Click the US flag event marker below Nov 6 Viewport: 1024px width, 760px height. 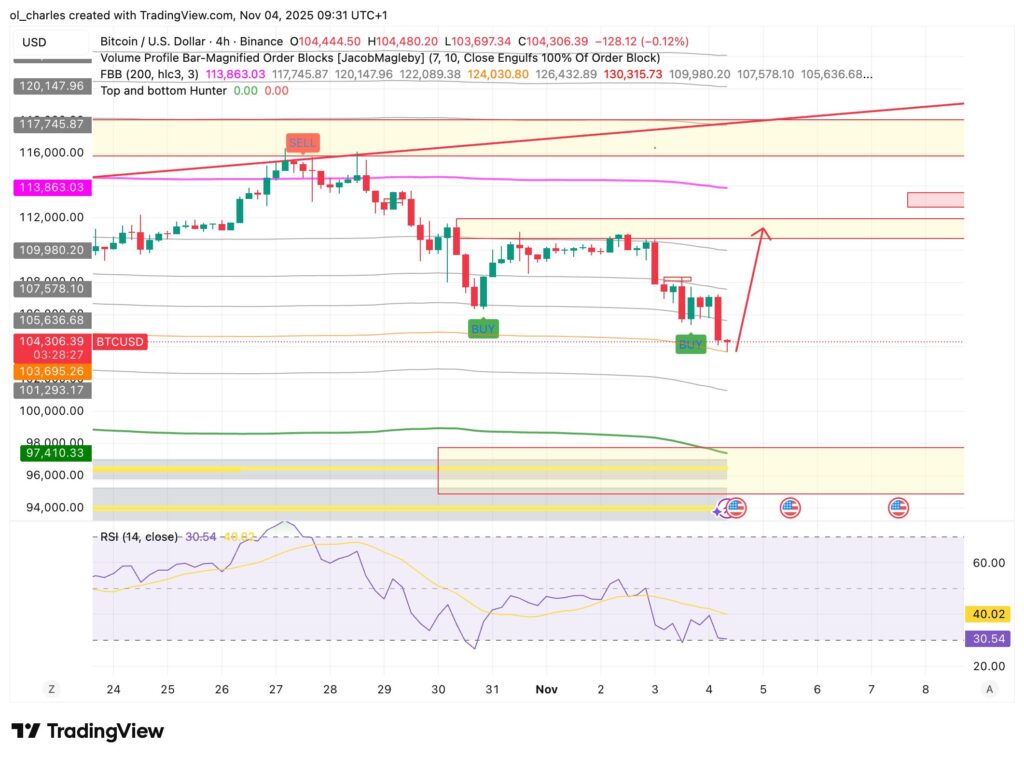tap(789, 507)
